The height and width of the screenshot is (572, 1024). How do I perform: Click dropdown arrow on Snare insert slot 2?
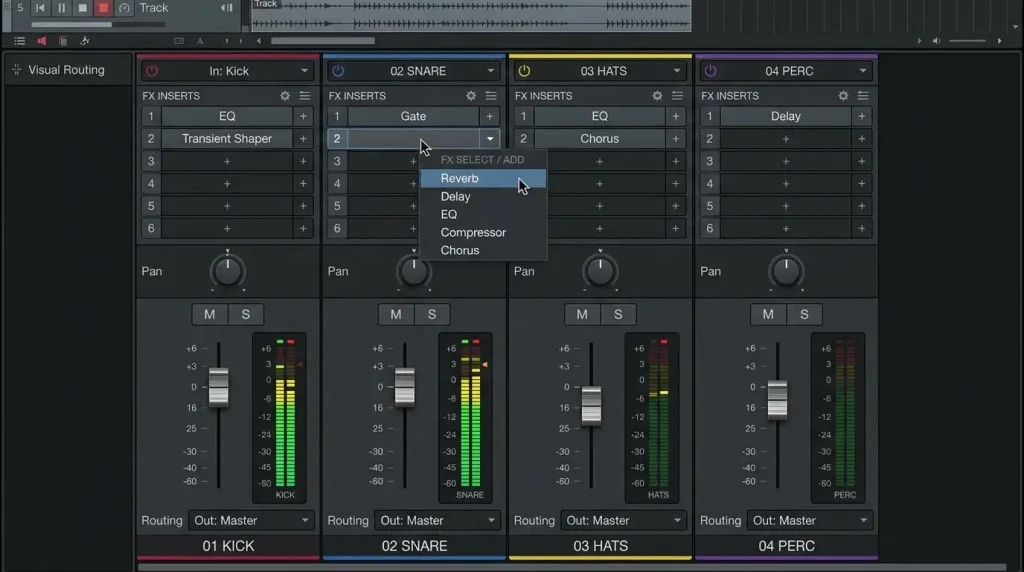pos(490,138)
